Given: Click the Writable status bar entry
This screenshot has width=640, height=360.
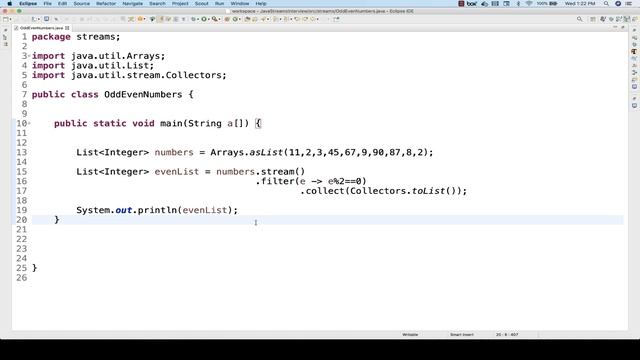Looking at the screenshot, I should point(410,334).
